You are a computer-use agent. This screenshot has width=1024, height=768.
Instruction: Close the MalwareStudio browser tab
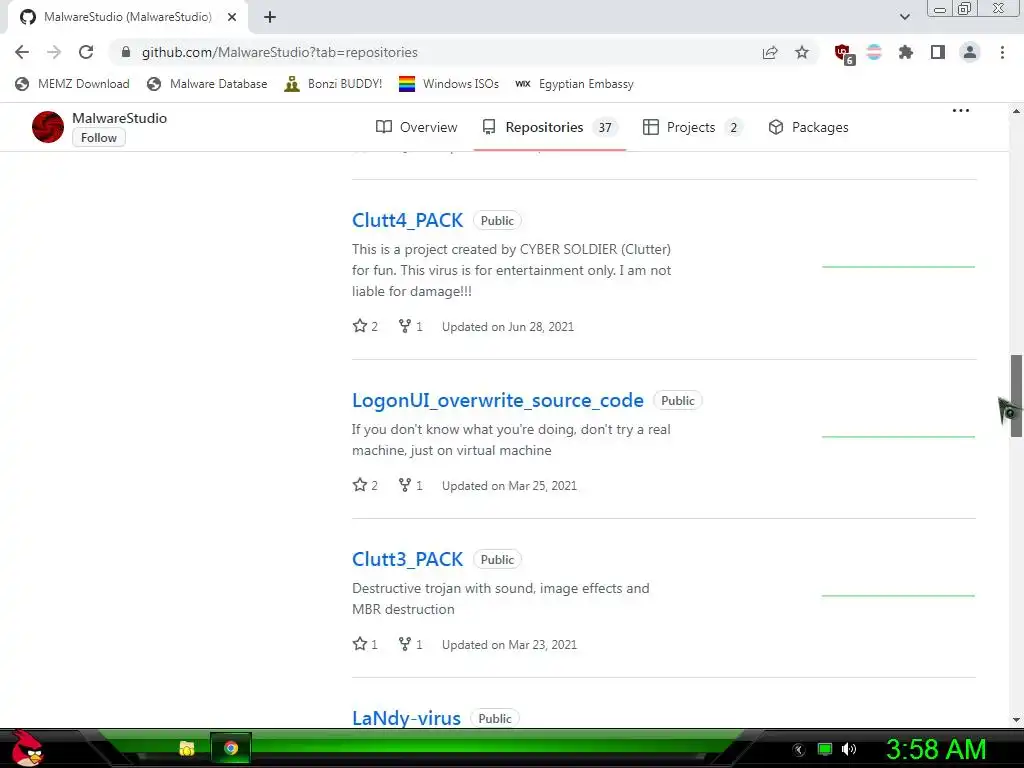[x=232, y=17]
